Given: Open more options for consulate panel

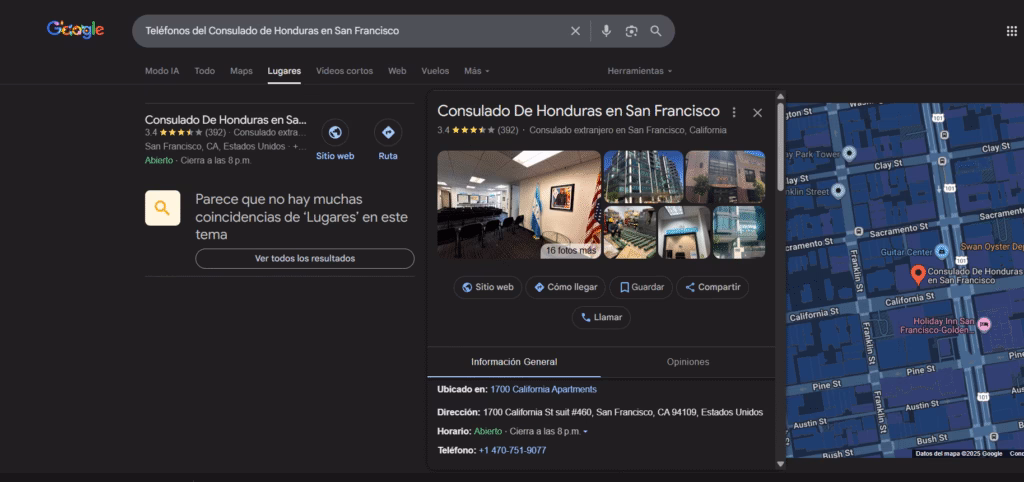Looking at the screenshot, I should [734, 112].
